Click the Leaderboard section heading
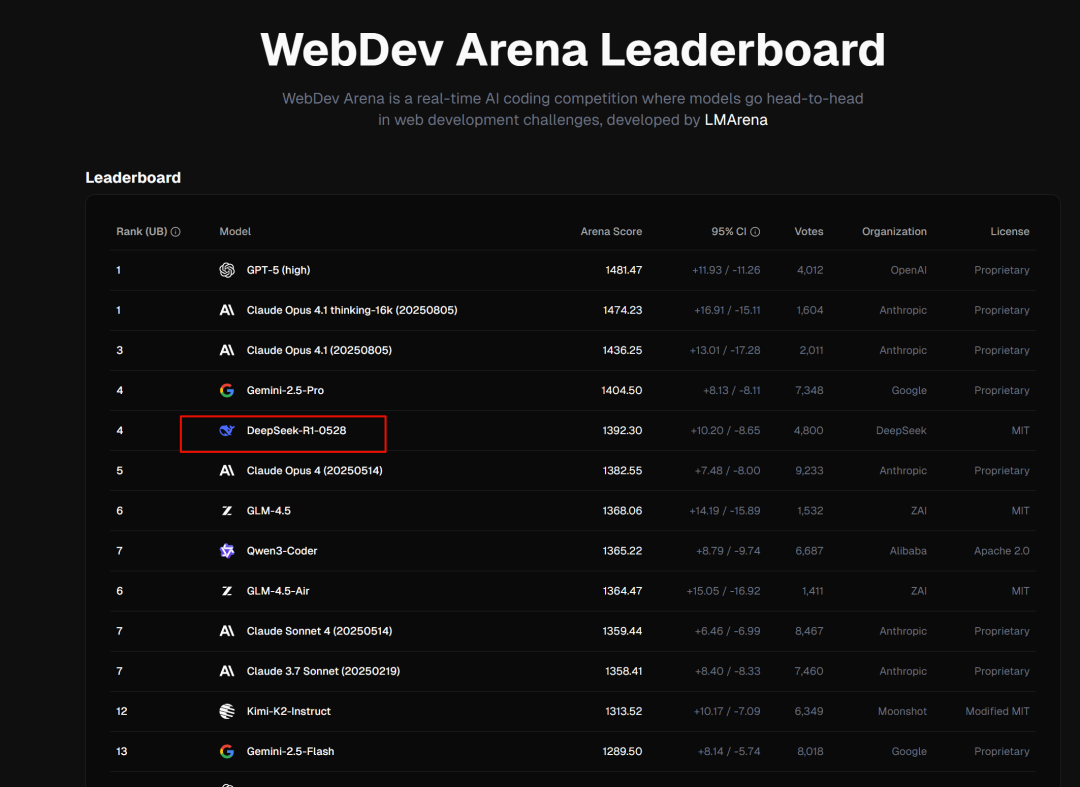 (133, 178)
